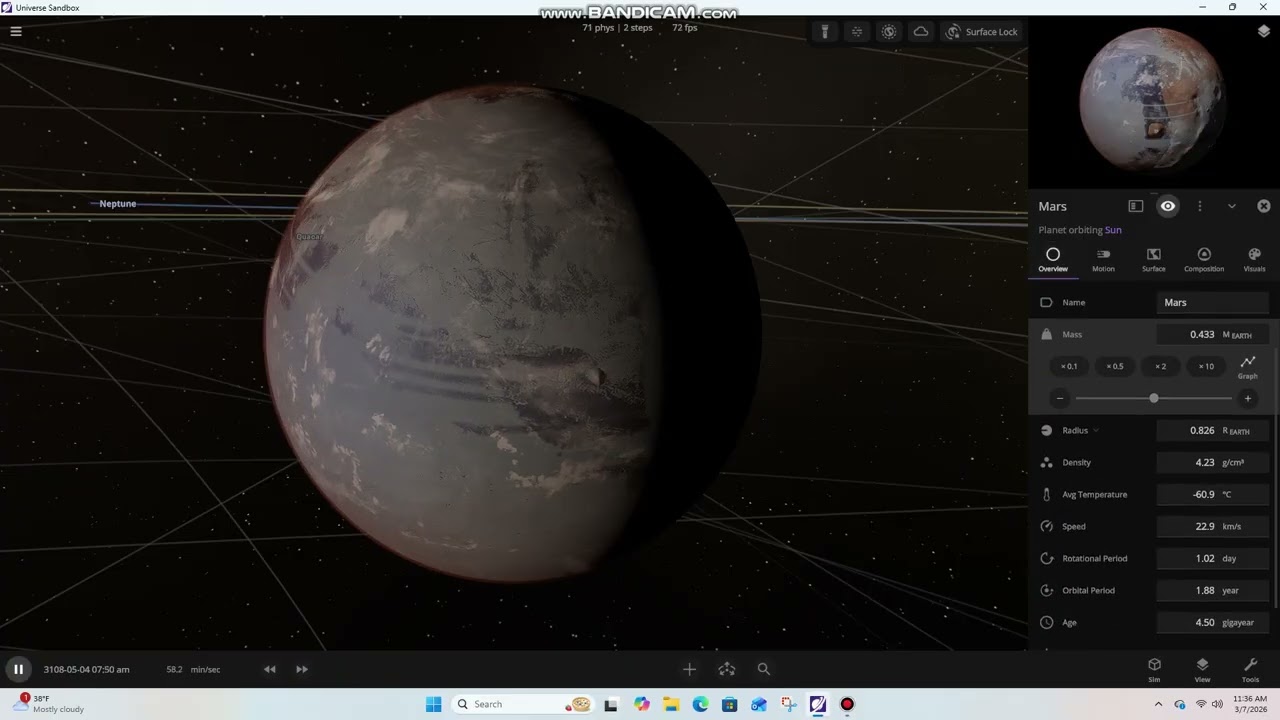Switch to the Surface tab
The image size is (1280, 720).
1154,260
